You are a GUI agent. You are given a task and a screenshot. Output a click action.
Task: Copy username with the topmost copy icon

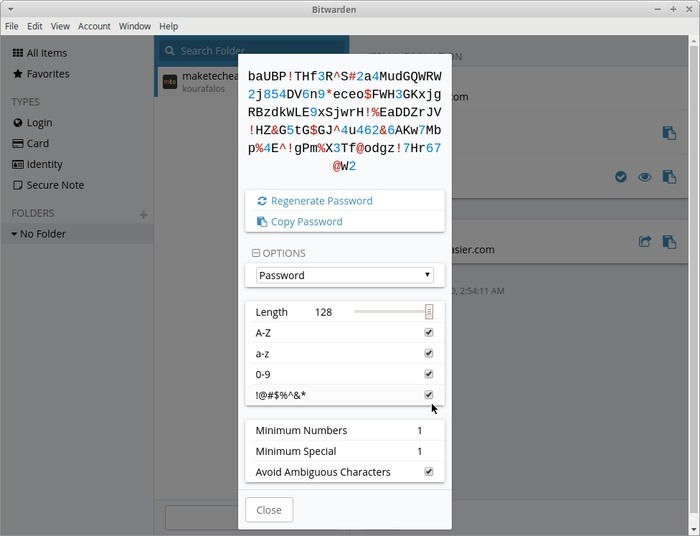669,133
